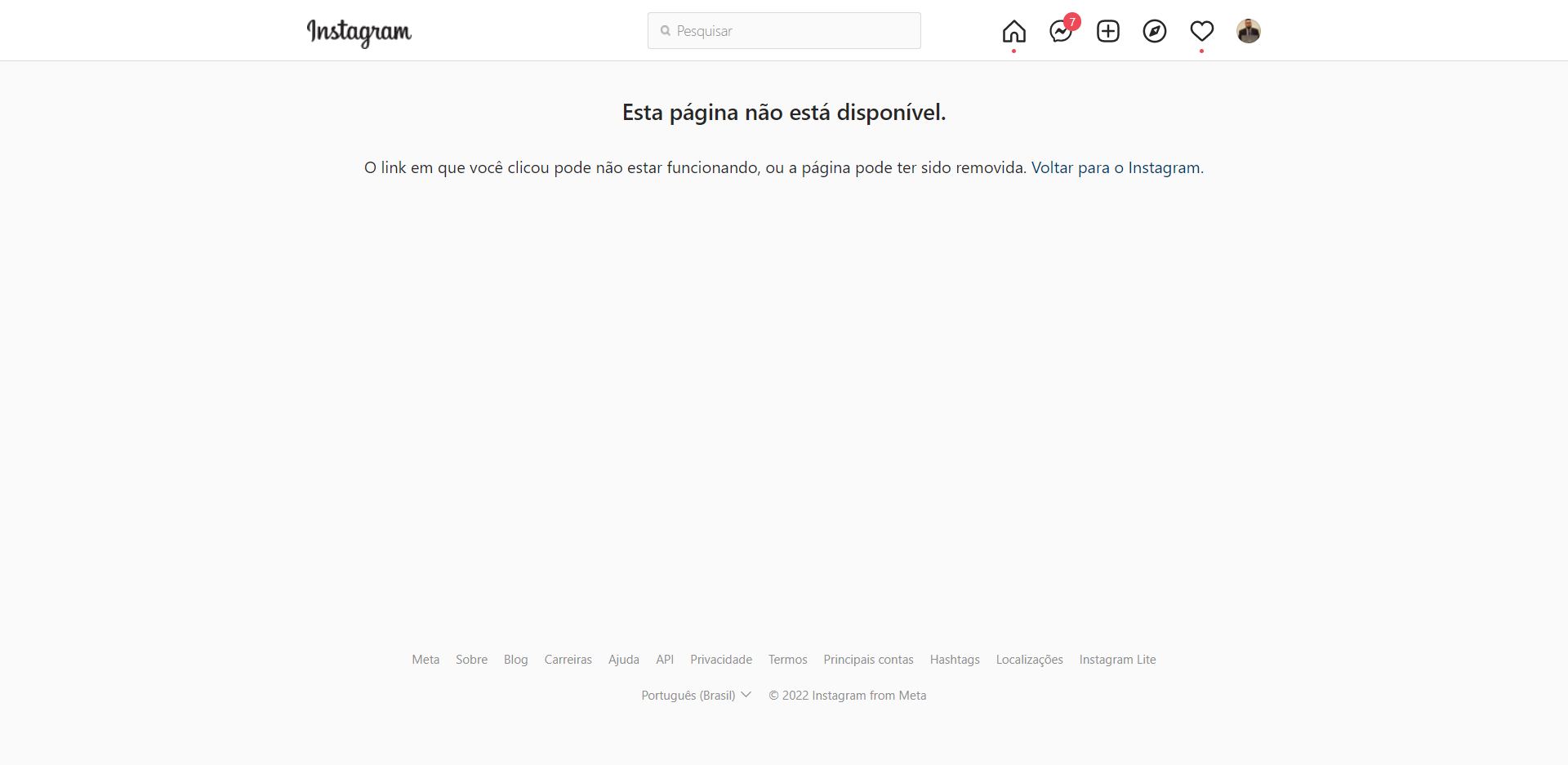Expand the Português (Brasil) language dropdown
This screenshot has height=765, width=1568.
(696, 695)
